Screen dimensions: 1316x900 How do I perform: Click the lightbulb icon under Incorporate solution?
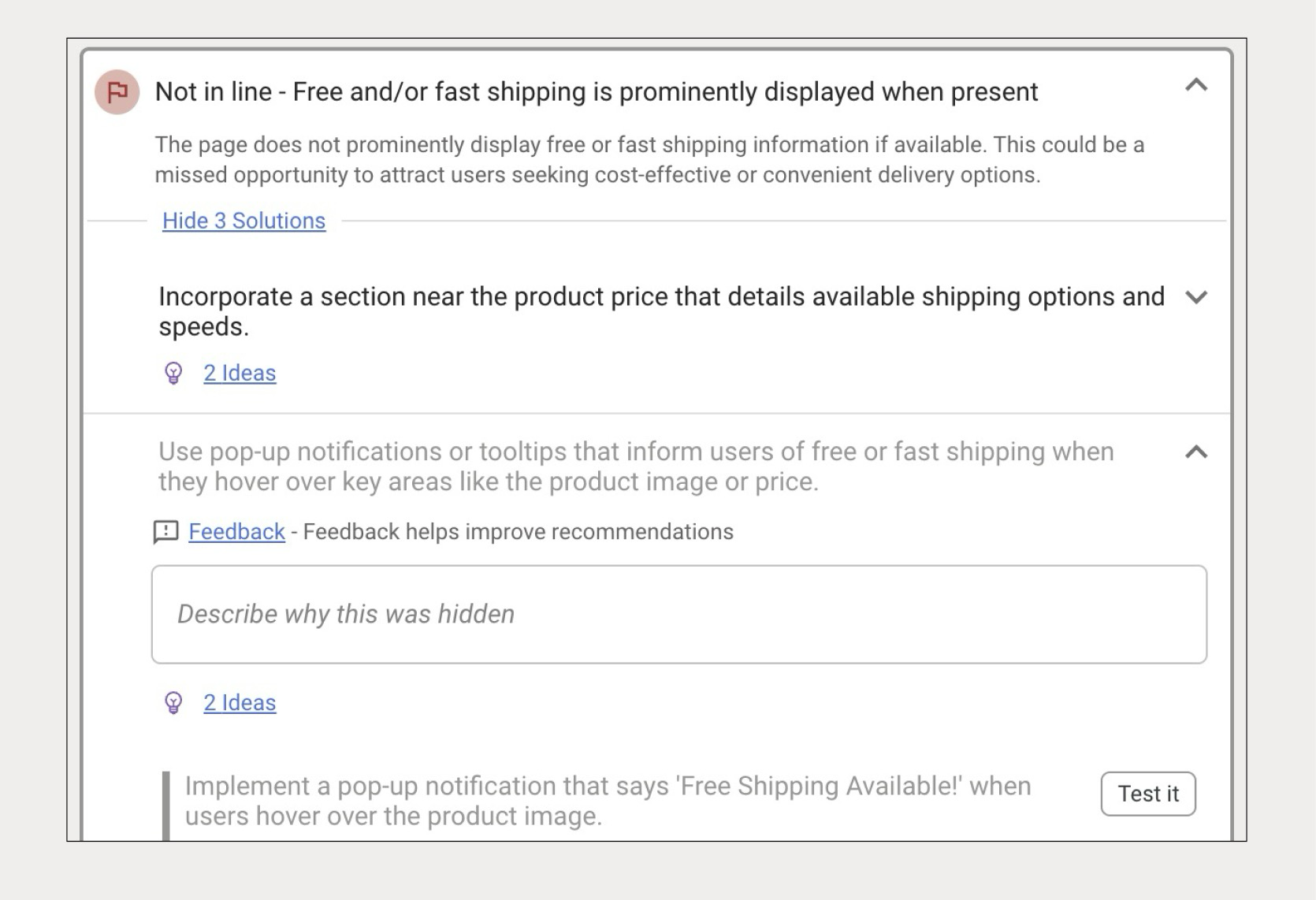coord(173,373)
